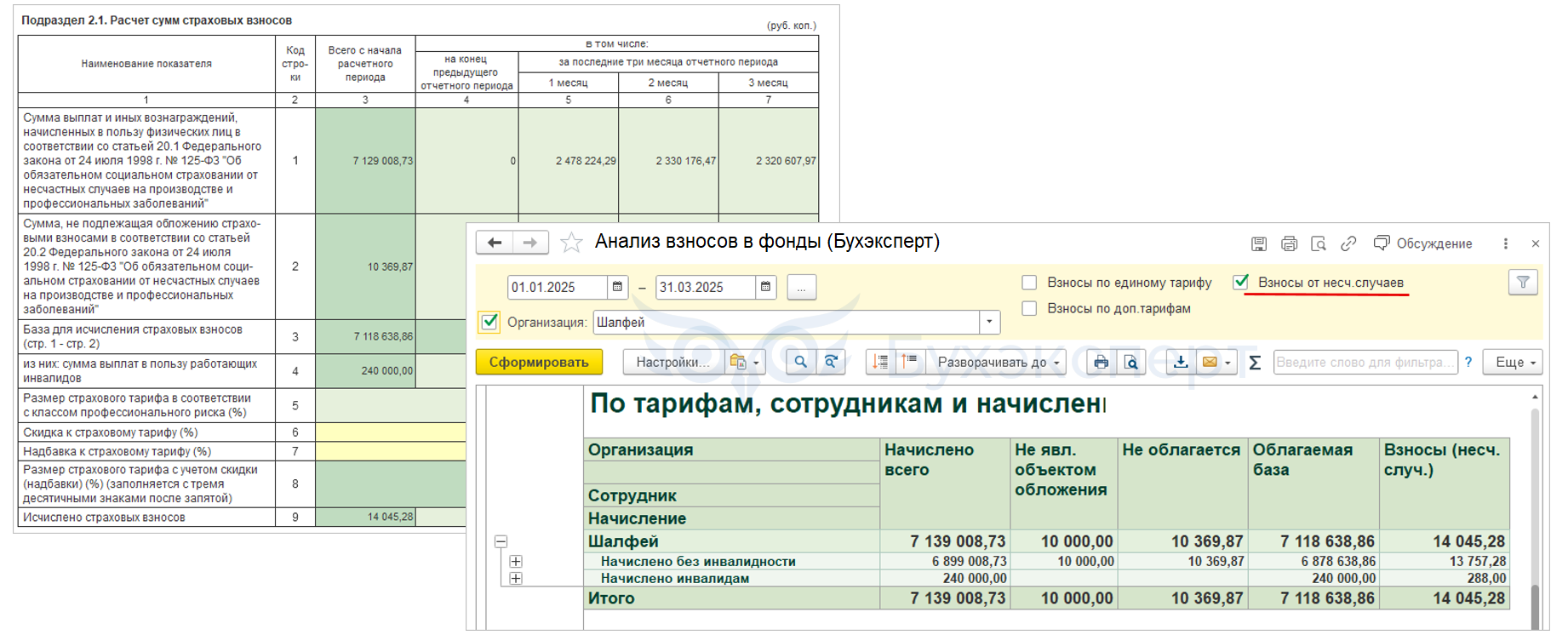Click the sigma sum icon
This screenshot has height=635, width=1568.
[1254, 363]
